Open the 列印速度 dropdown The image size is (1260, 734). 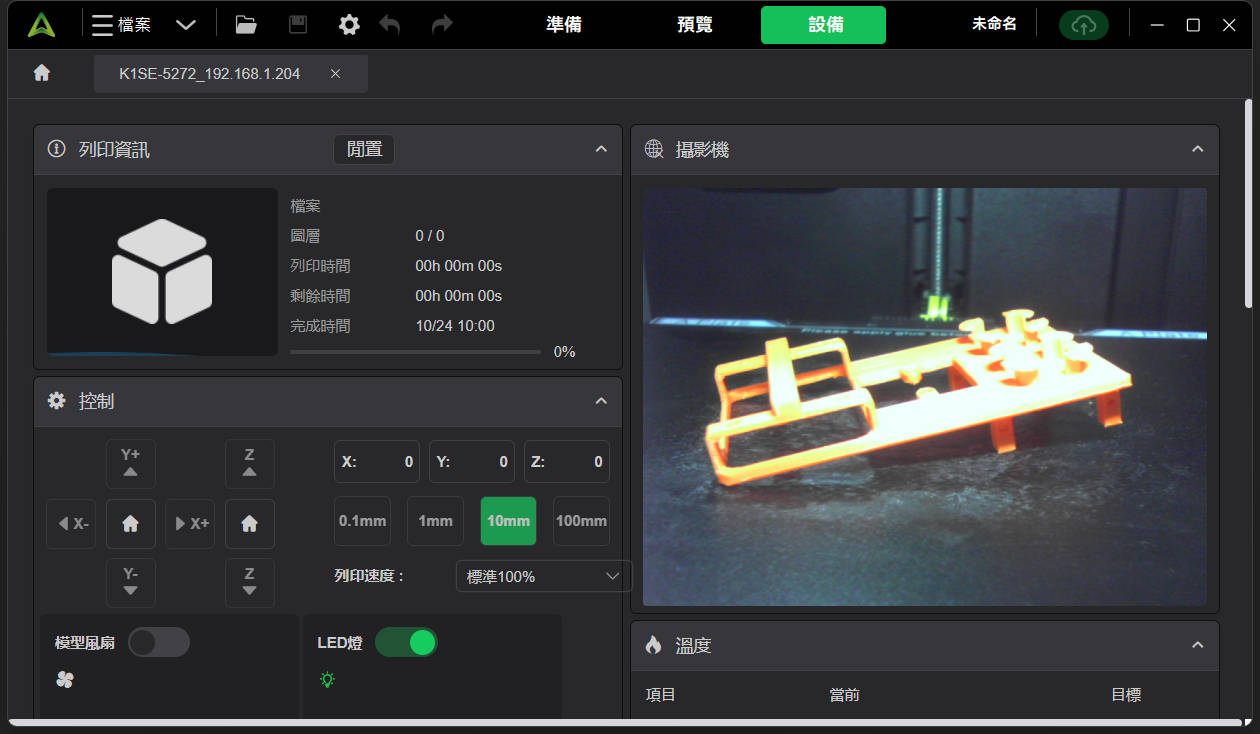[x=543, y=576]
